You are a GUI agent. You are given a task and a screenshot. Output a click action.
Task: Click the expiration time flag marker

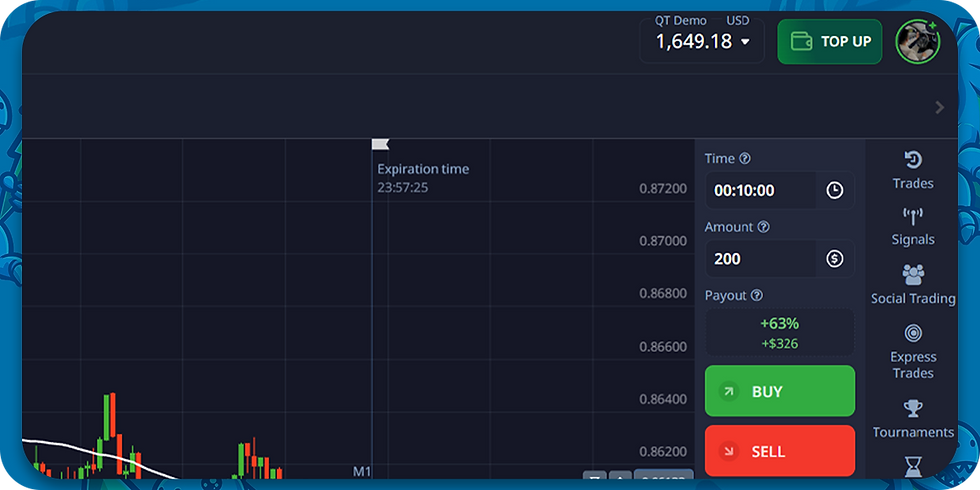tap(380, 144)
